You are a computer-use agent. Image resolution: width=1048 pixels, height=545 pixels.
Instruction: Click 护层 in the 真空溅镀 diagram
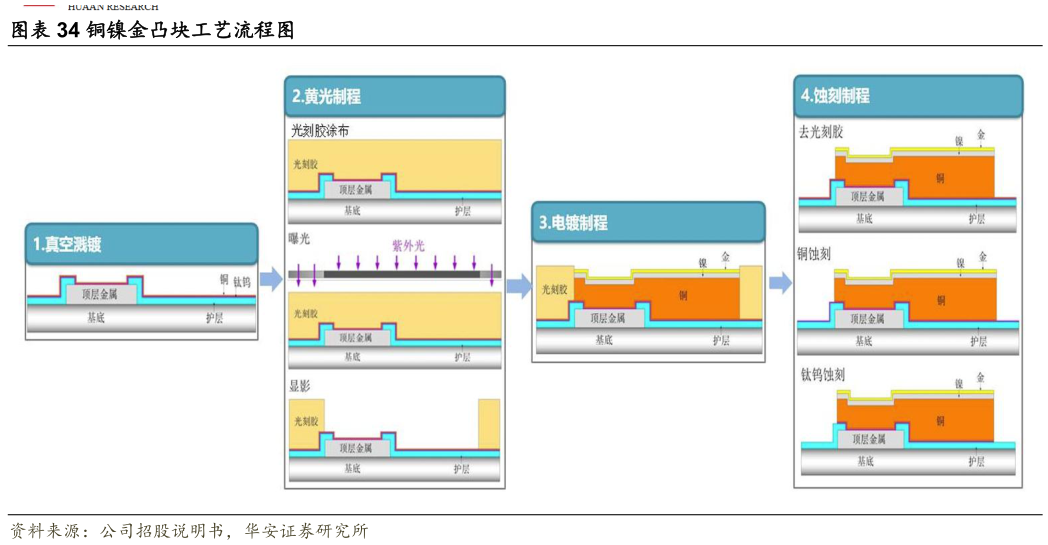(215, 318)
